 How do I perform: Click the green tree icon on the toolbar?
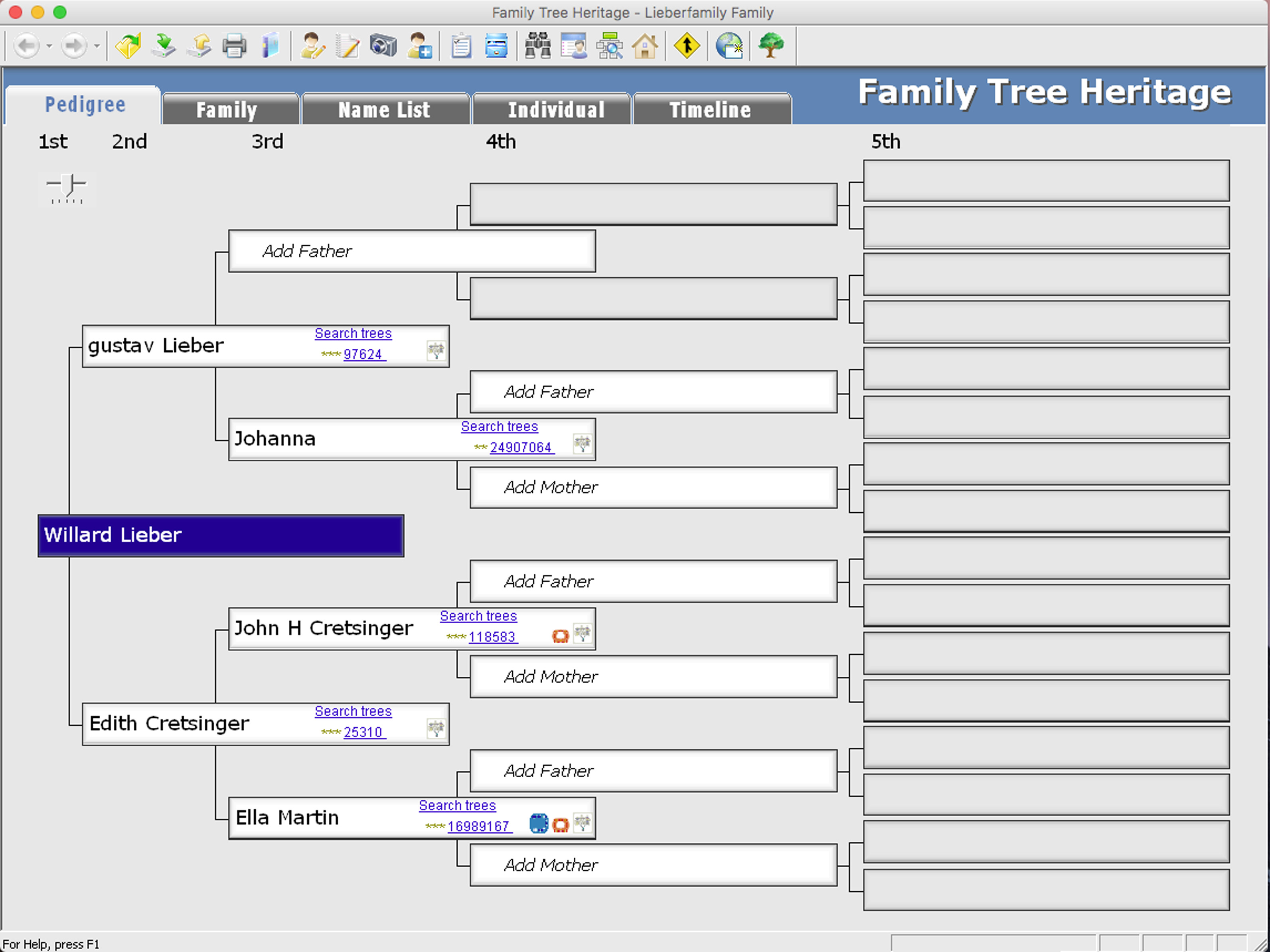coord(771,46)
